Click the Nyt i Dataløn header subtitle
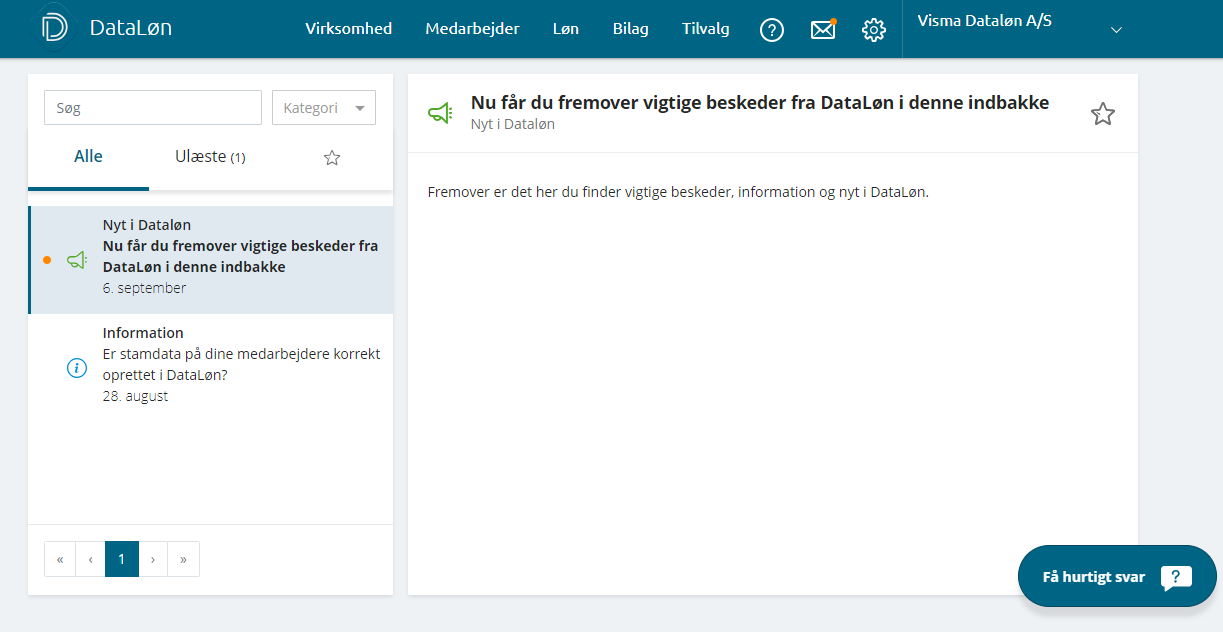This screenshot has height=632, width=1223. [x=513, y=124]
